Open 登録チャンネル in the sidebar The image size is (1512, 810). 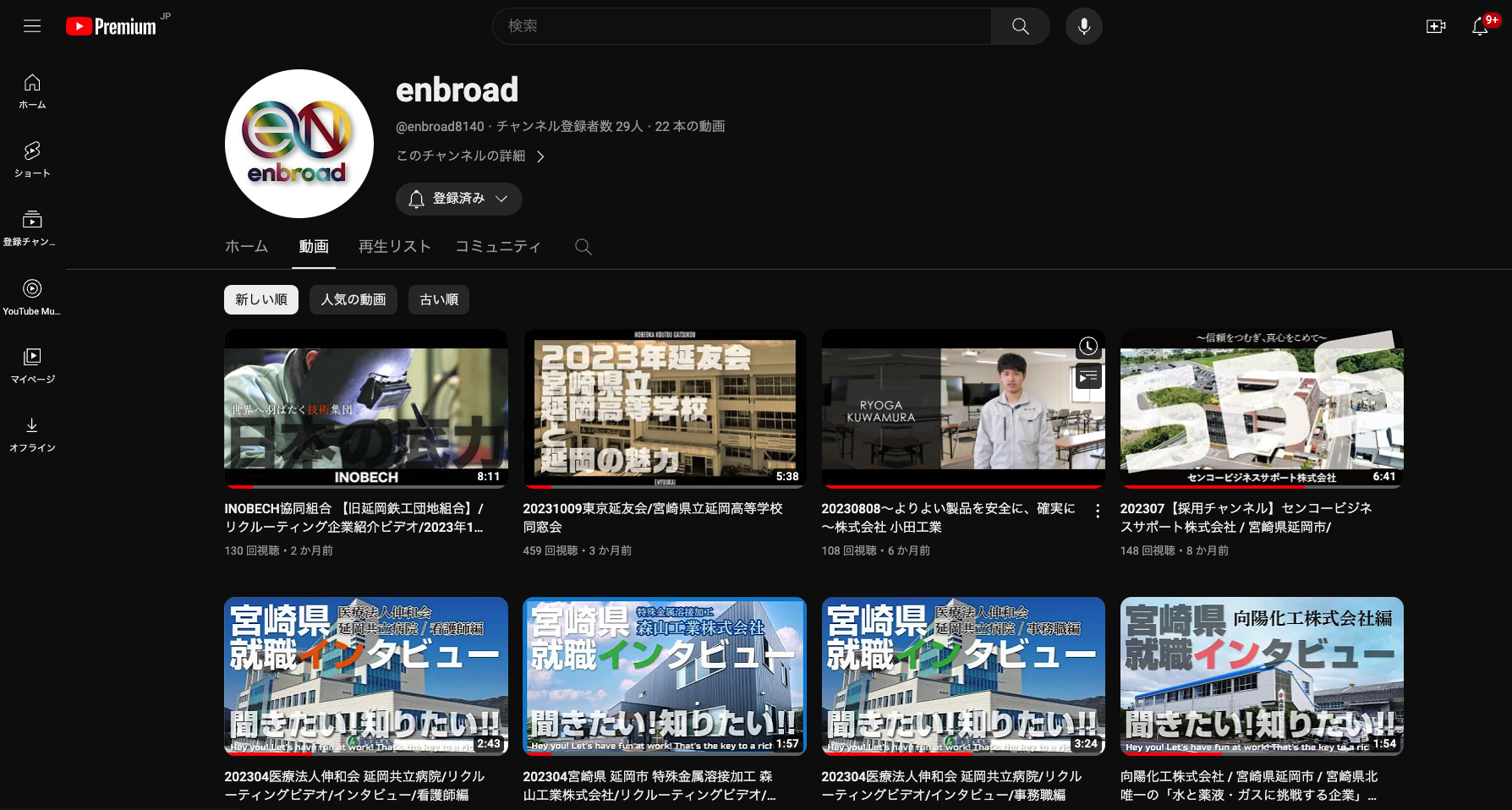32,228
